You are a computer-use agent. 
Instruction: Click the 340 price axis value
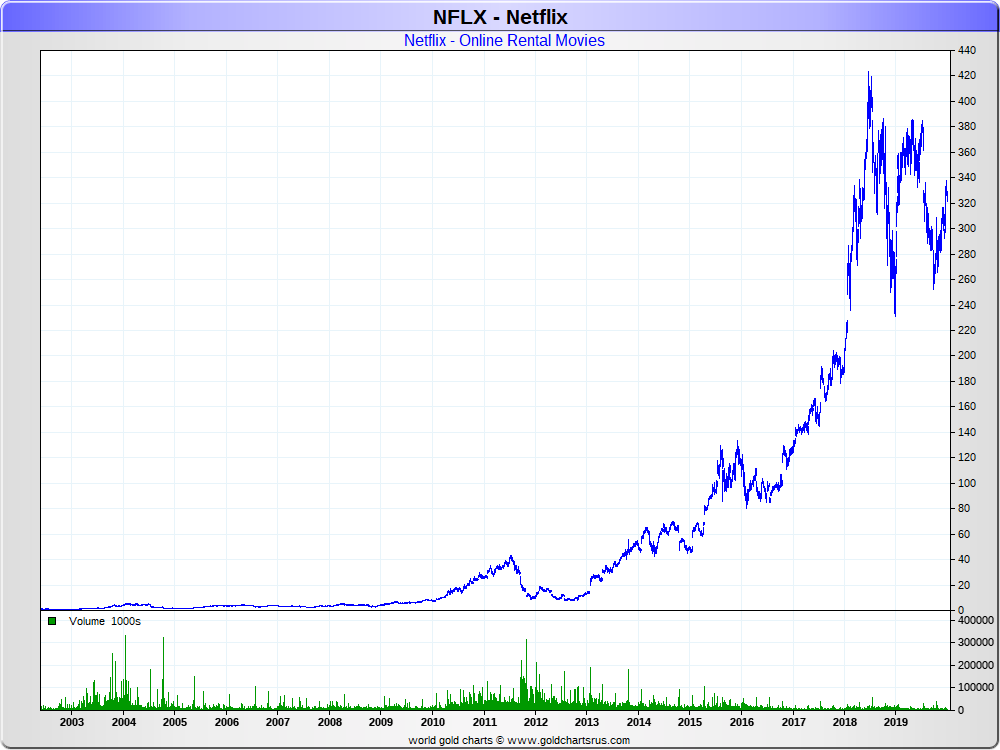(967, 177)
